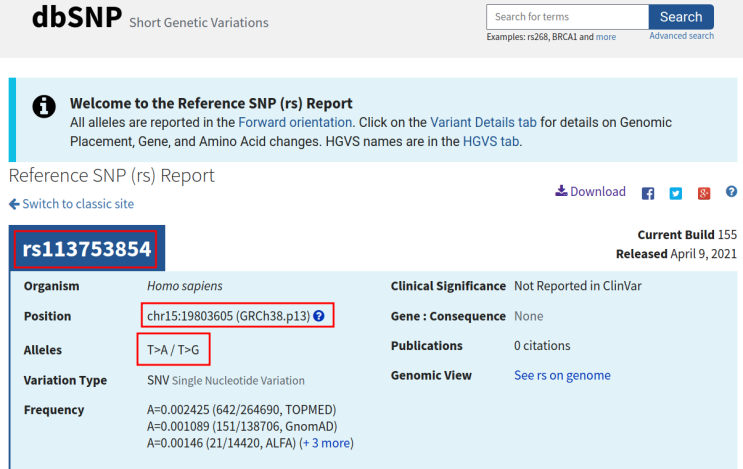Screen dimensions: 743x469
Task: Open the 'more' examples link
Action: tap(606, 37)
